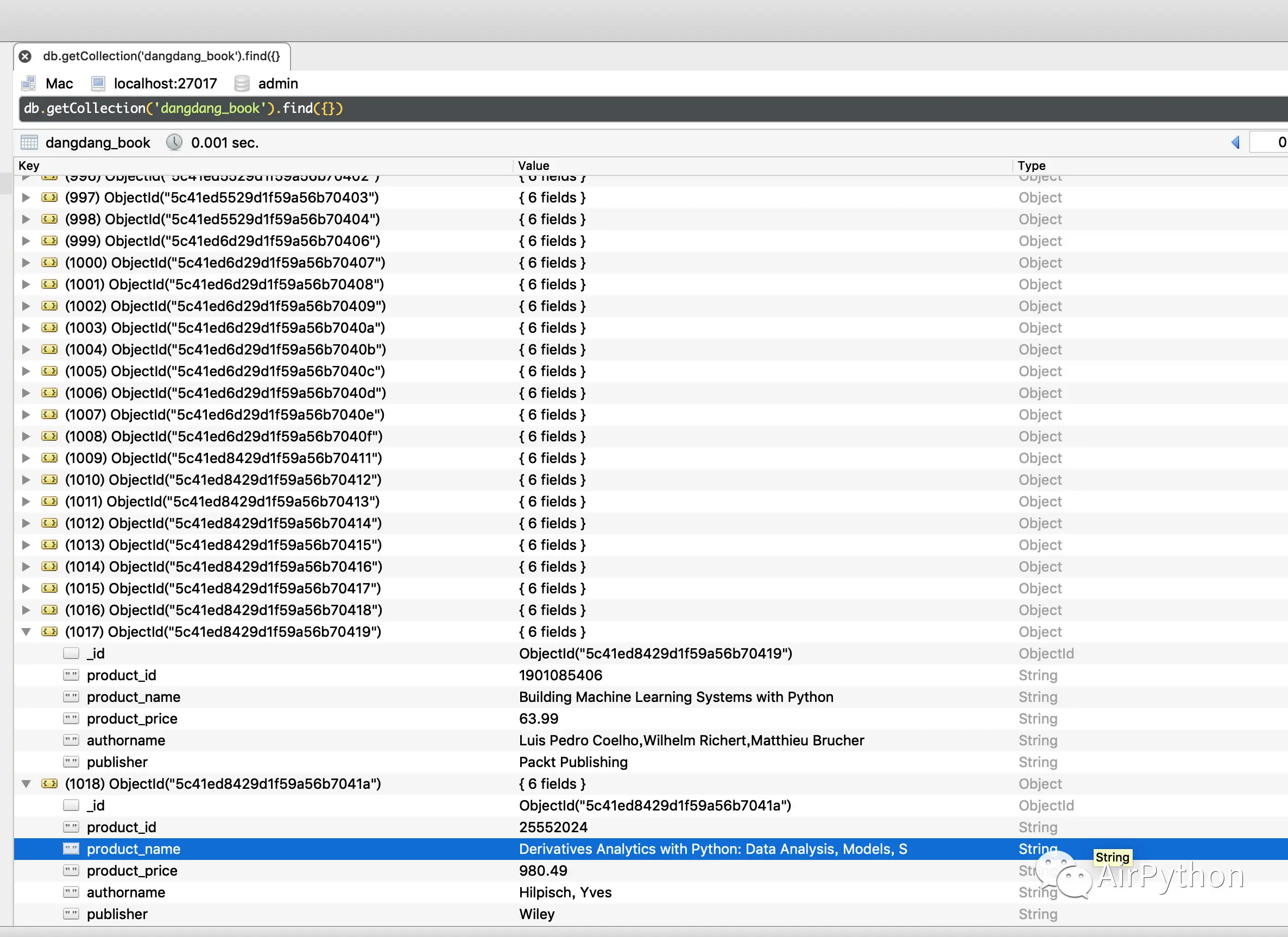
Task: Click the localhost:27017 server icon
Action: [x=98, y=84]
